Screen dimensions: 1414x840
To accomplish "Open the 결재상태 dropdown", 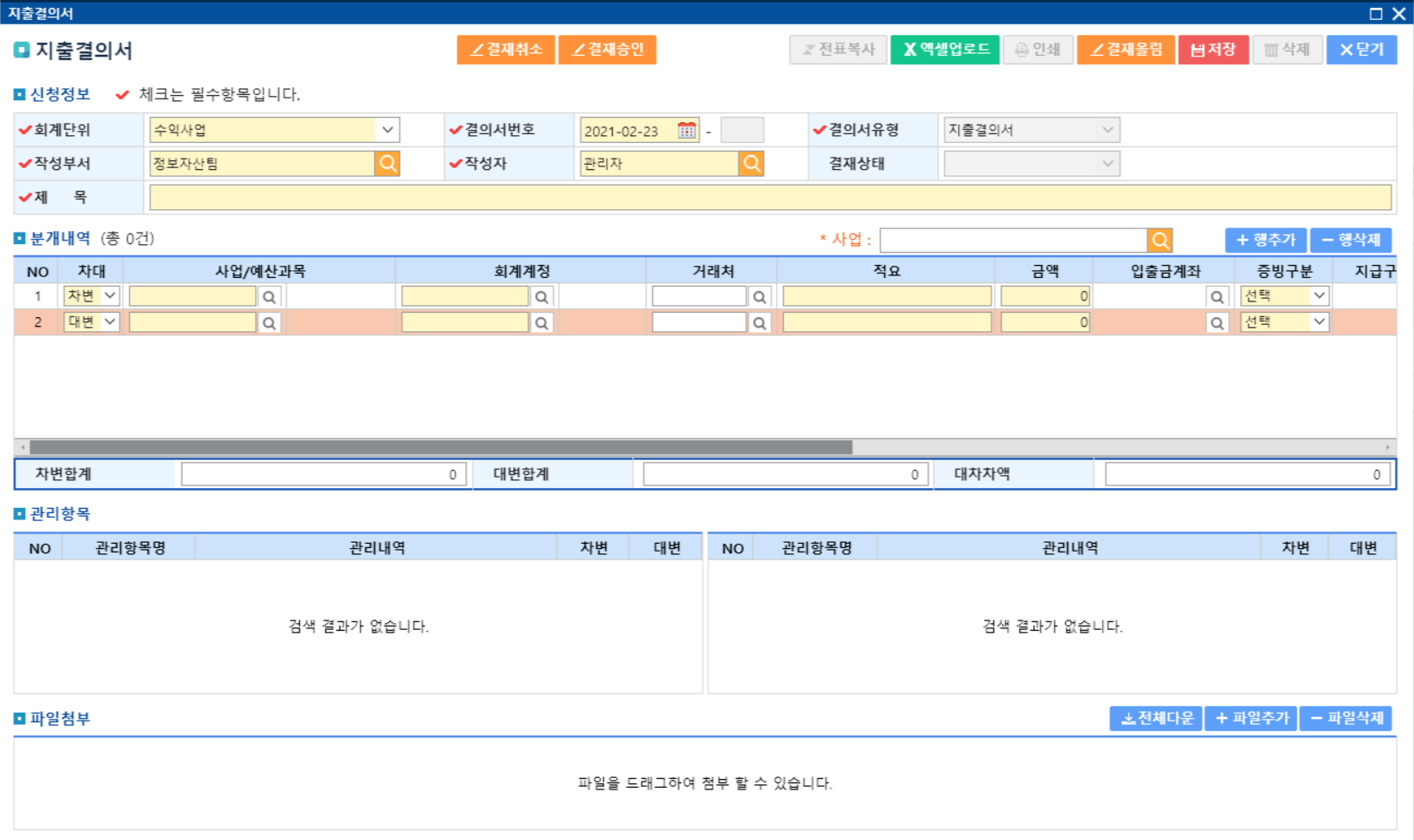I will (1031, 163).
